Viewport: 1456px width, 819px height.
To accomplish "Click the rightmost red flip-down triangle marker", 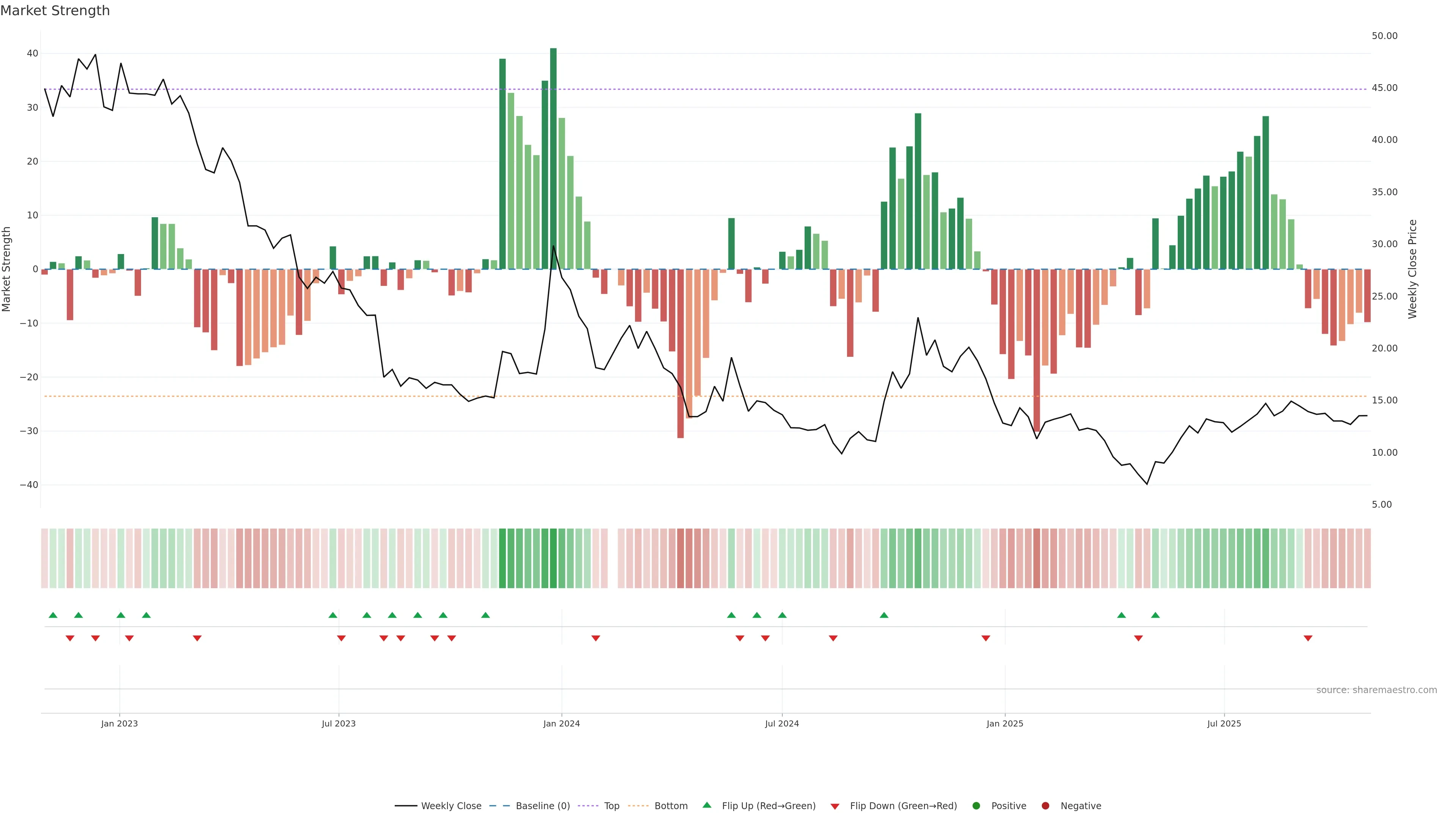I will (1308, 638).
